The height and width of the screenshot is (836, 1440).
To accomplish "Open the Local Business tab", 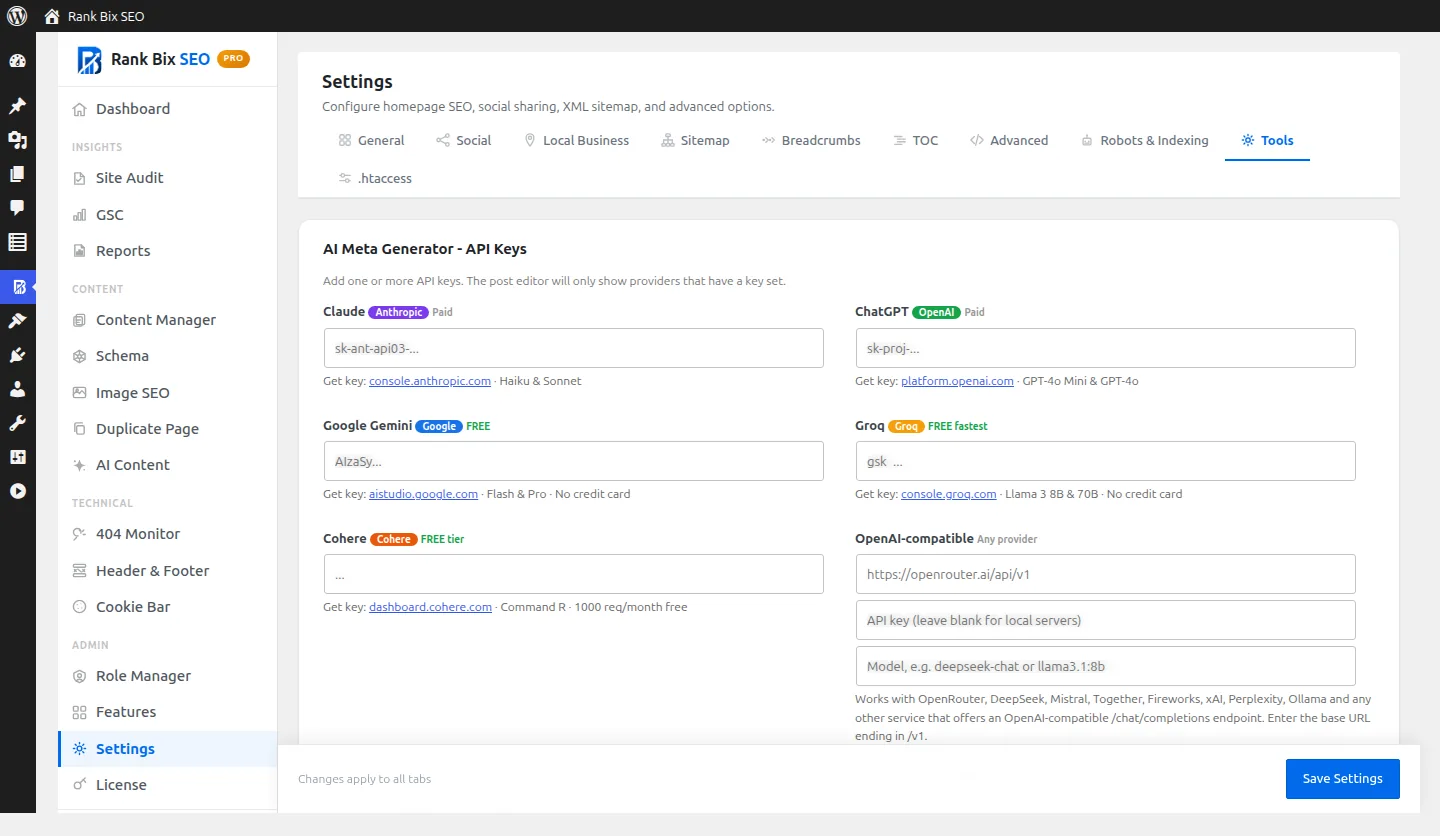I will pyautogui.click(x=576, y=141).
